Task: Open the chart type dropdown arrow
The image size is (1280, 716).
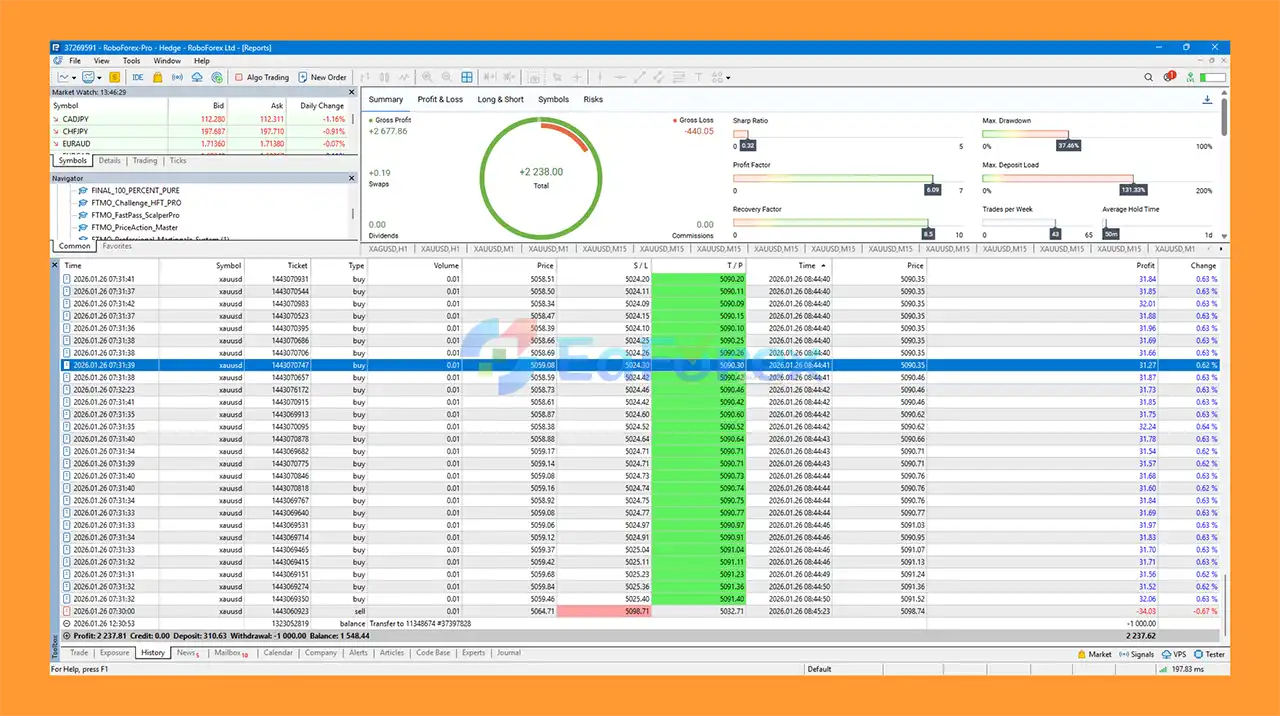Action: coord(74,77)
